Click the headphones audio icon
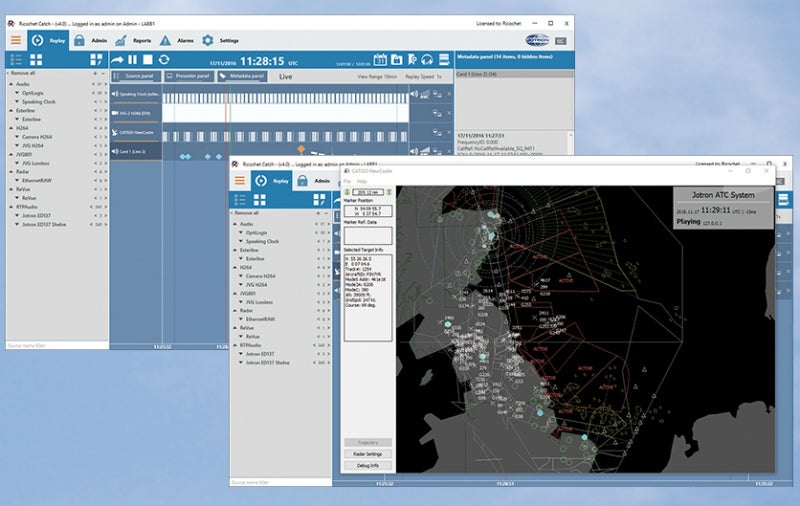This screenshot has width=800, height=506. click(x=427, y=60)
